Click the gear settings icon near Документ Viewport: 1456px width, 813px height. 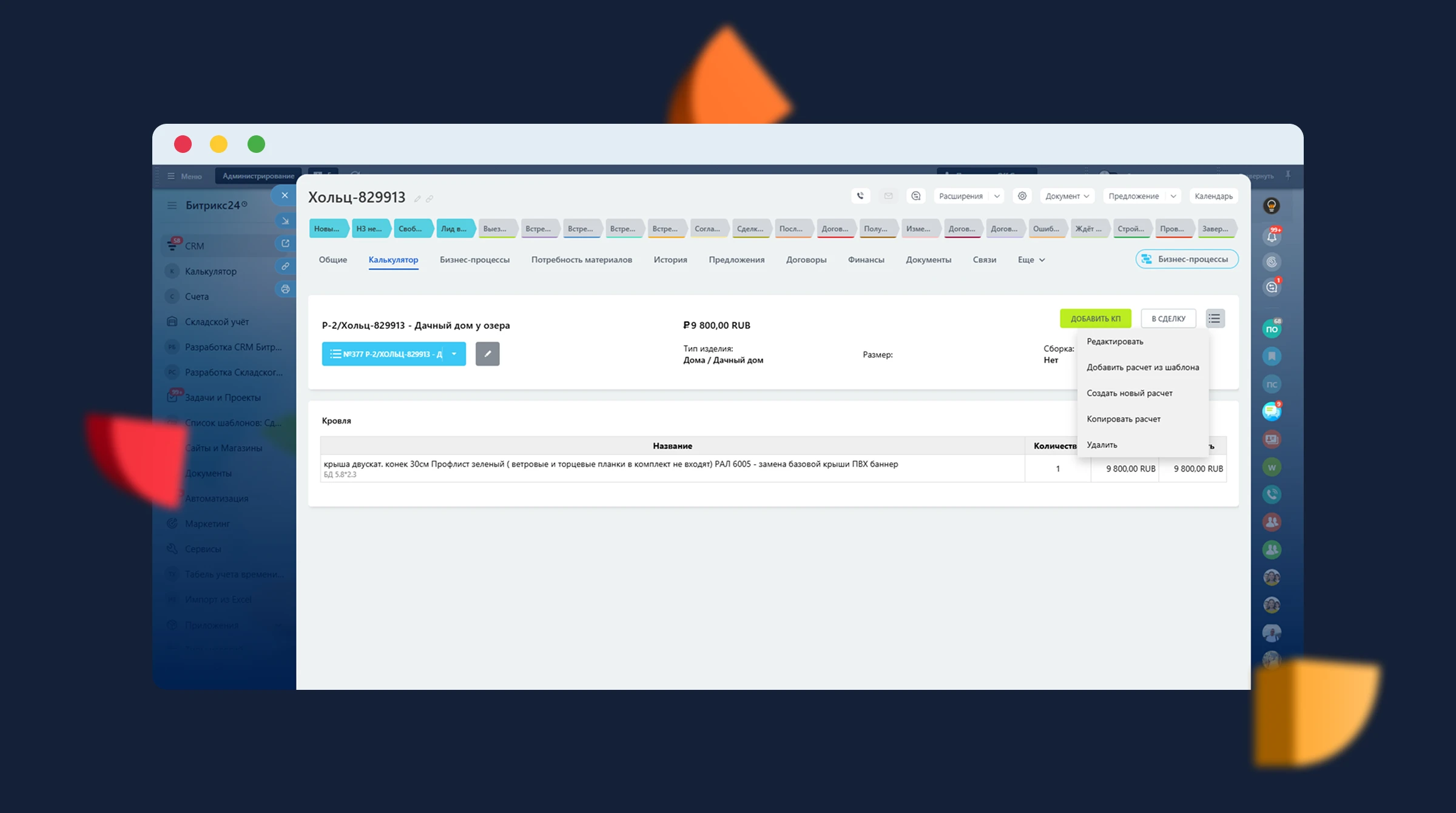click(x=1022, y=196)
